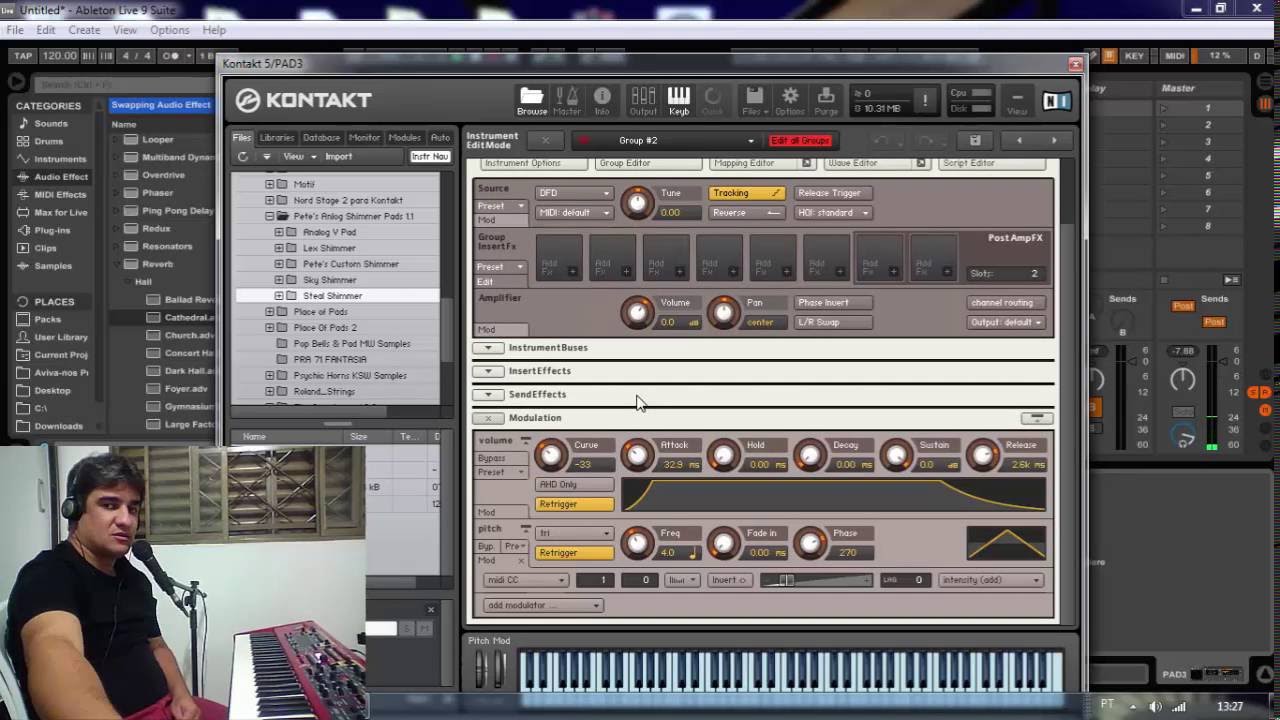Open Max for Live category
1280x720 pixels.
(x=61, y=212)
